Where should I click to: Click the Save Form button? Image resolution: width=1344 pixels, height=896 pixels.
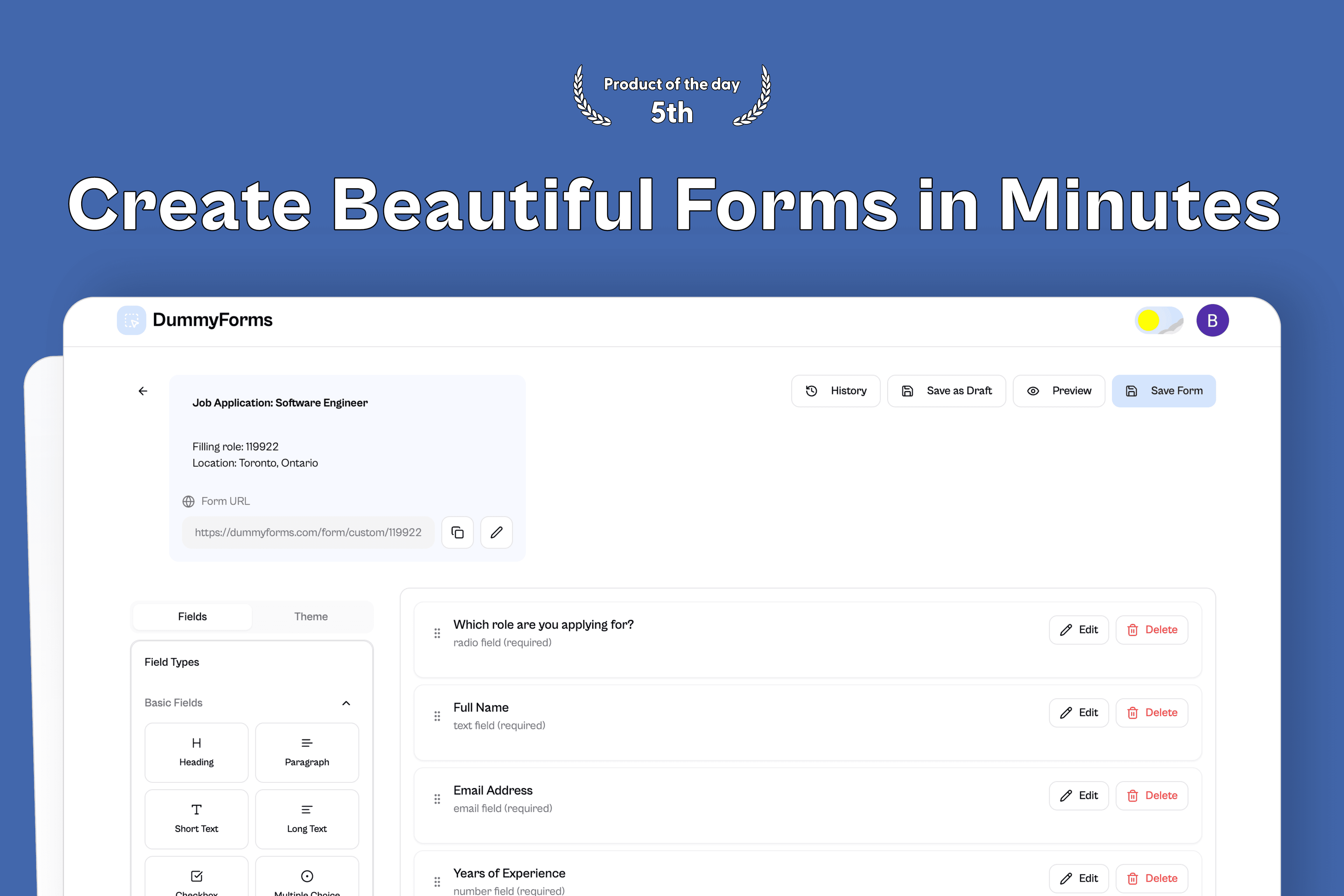point(1164,391)
